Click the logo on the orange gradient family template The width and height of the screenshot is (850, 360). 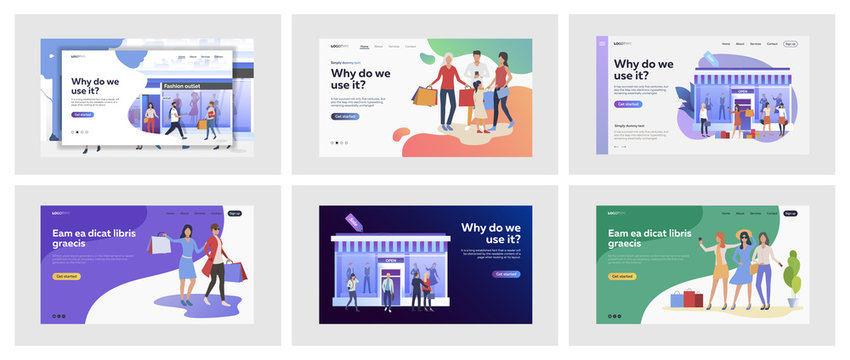[339, 47]
